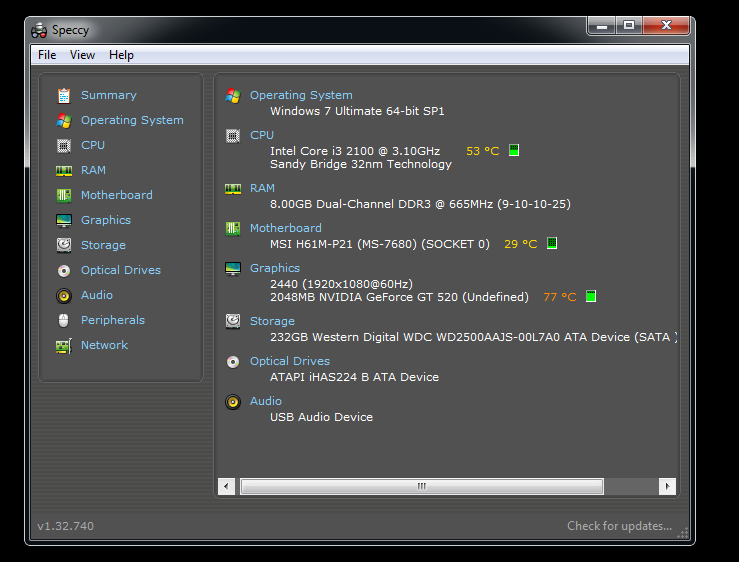Click the horizontal scrollbar right arrow
The height and width of the screenshot is (562, 739).
tap(667, 486)
